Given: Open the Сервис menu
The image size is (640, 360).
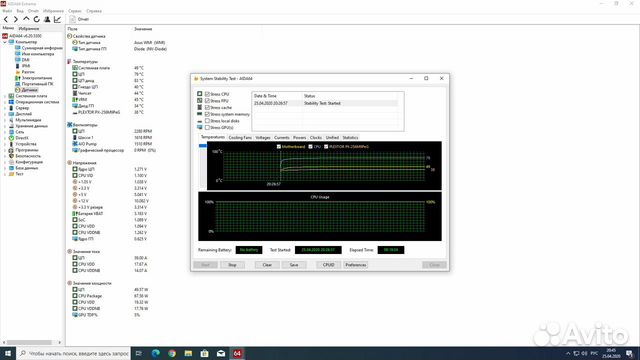Looking at the screenshot, I should [75, 11].
